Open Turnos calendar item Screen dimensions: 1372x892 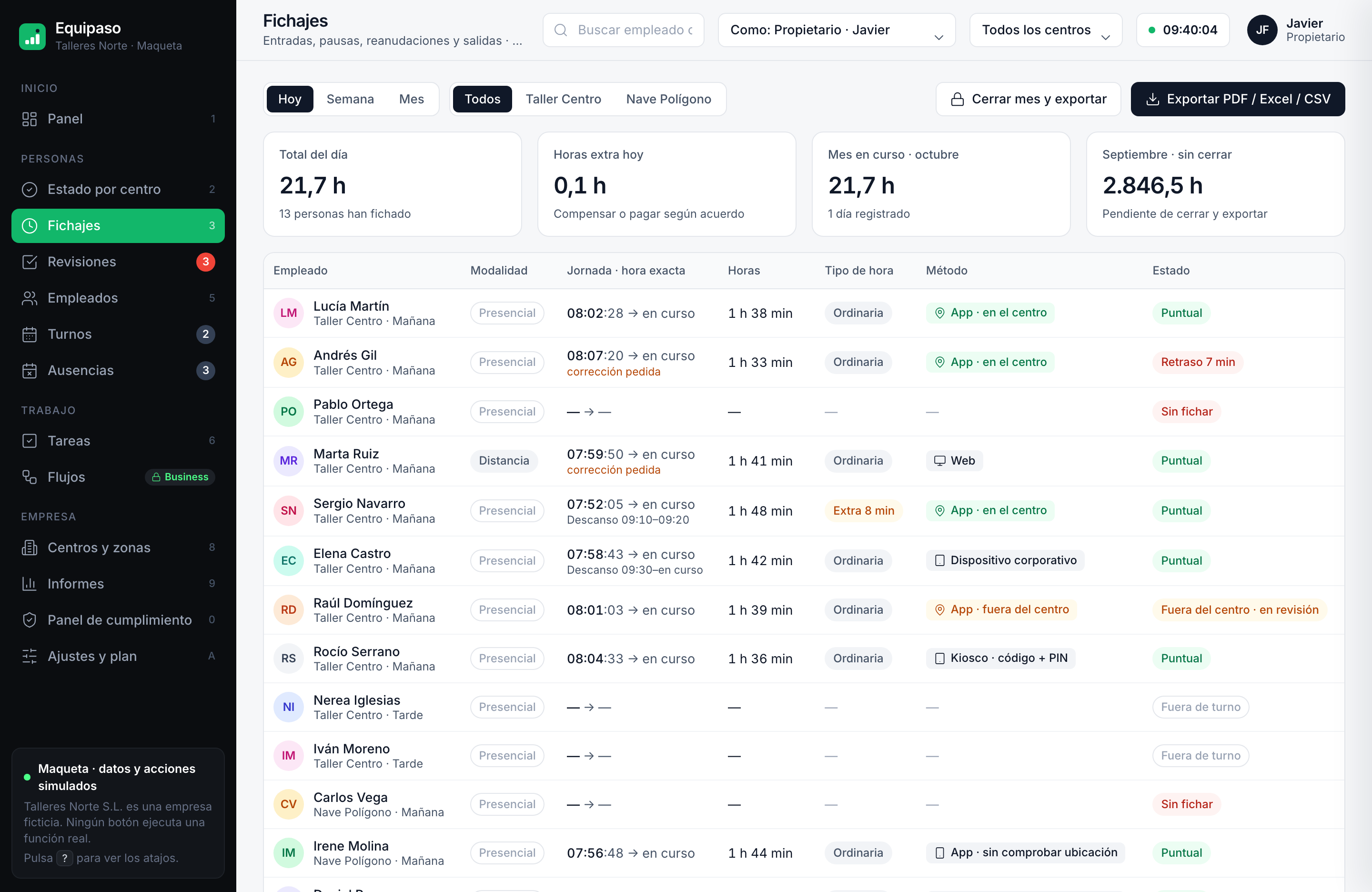pyautogui.click(x=118, y=334)
